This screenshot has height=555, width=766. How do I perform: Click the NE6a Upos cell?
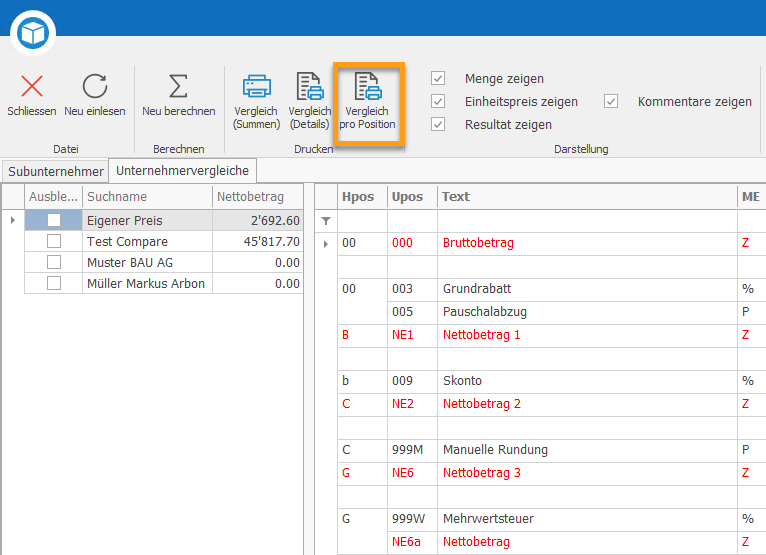click(x=412, y=542)
